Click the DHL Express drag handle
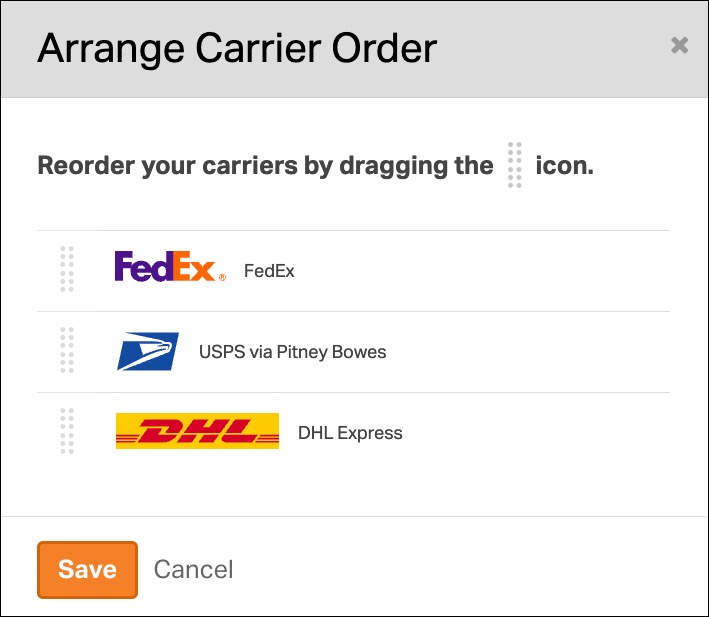709x617 pixels. click(x=67, y=432)
